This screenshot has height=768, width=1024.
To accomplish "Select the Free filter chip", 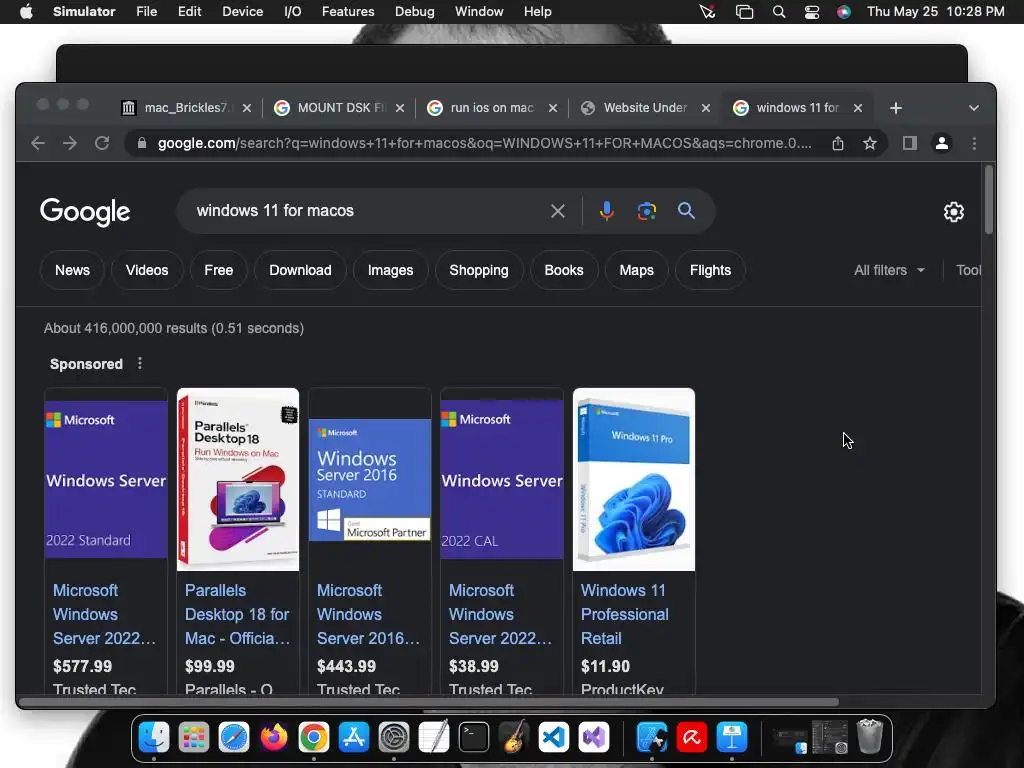I will tap(218, 270).
